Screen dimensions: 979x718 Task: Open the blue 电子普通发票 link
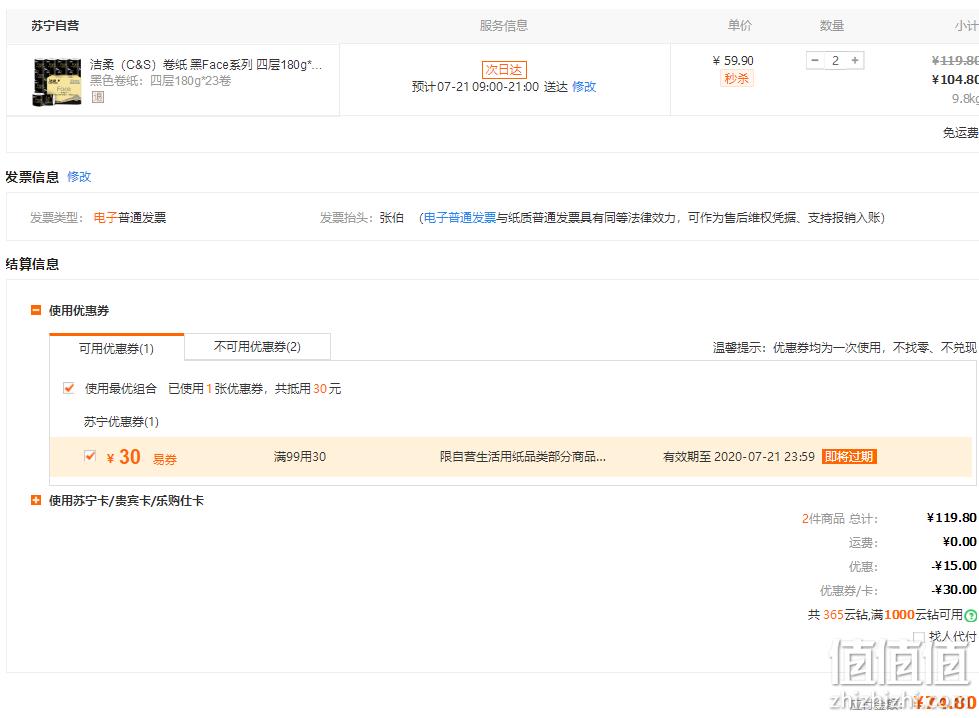[460, 217]
